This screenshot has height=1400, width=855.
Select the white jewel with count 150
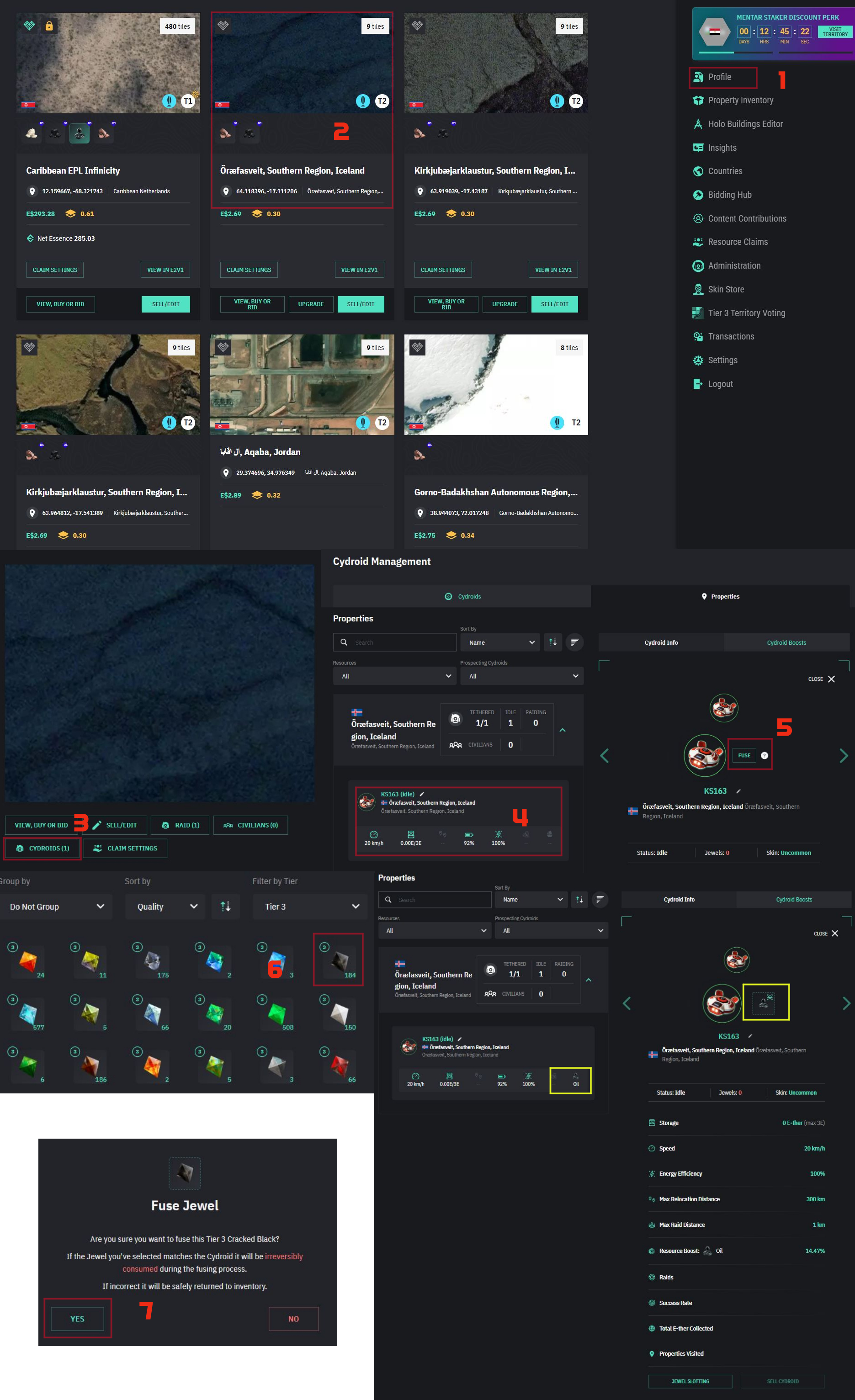pyautogui.click(x=339, y=1013)
